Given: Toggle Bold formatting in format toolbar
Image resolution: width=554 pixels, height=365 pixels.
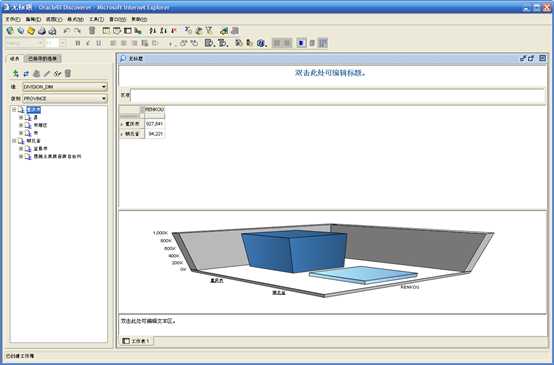Looking at the screenshot, I should click(x=78, y=43).
